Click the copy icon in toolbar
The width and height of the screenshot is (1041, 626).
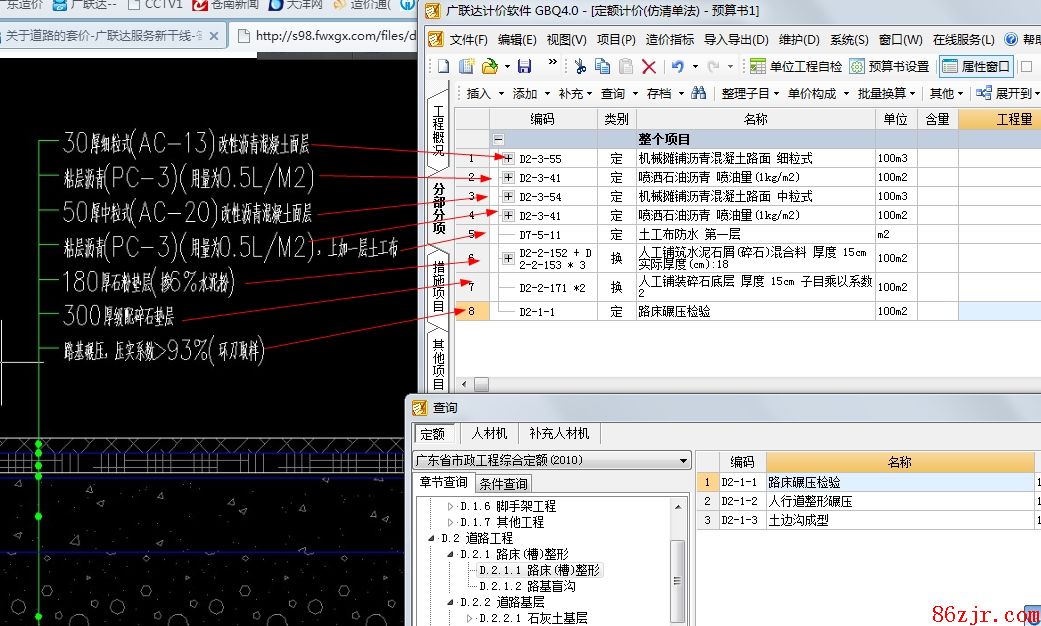pyautogui.click(x=602, y=66)
